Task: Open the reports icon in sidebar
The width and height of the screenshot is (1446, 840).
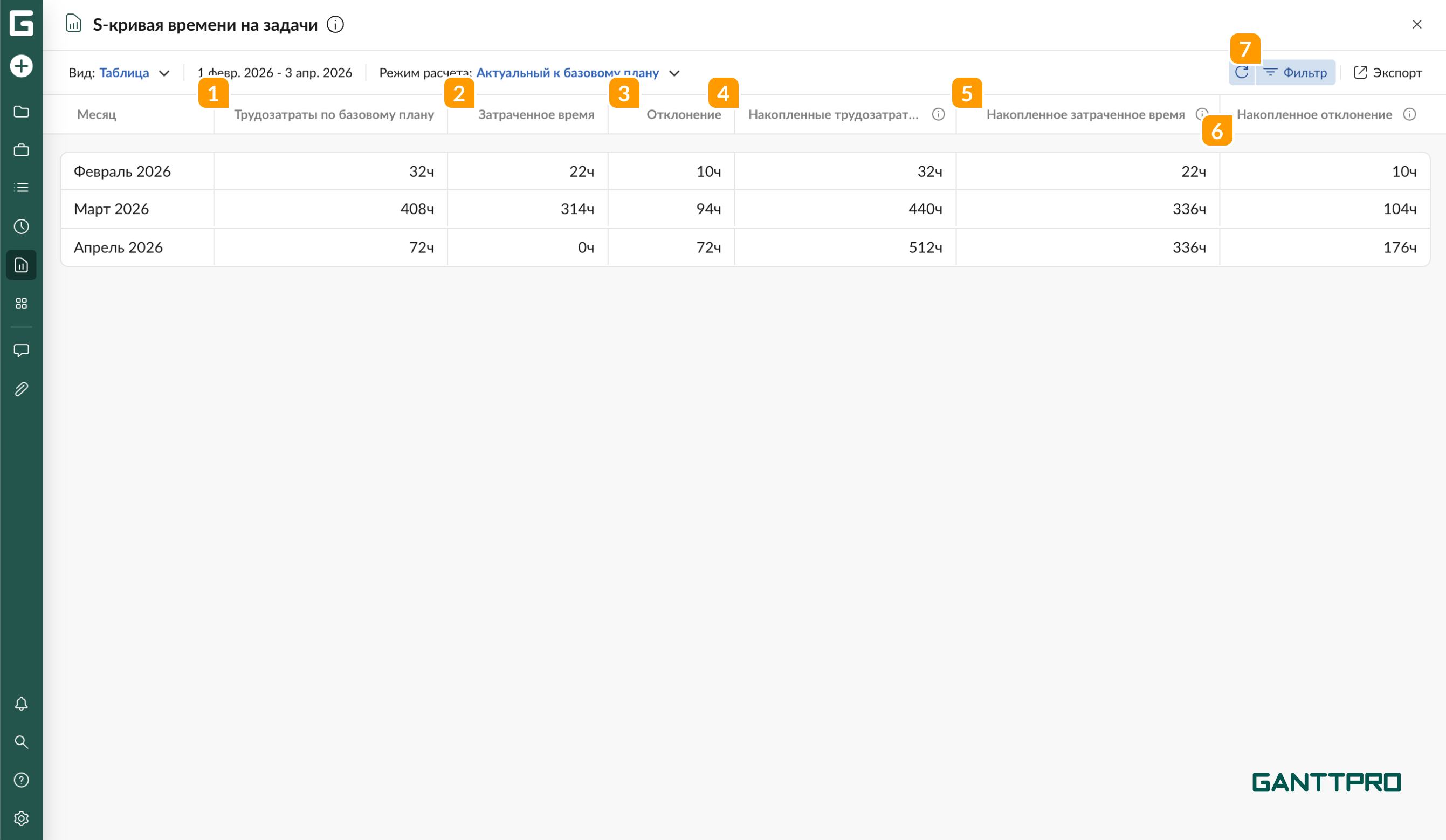Action: tap(21, 265)
